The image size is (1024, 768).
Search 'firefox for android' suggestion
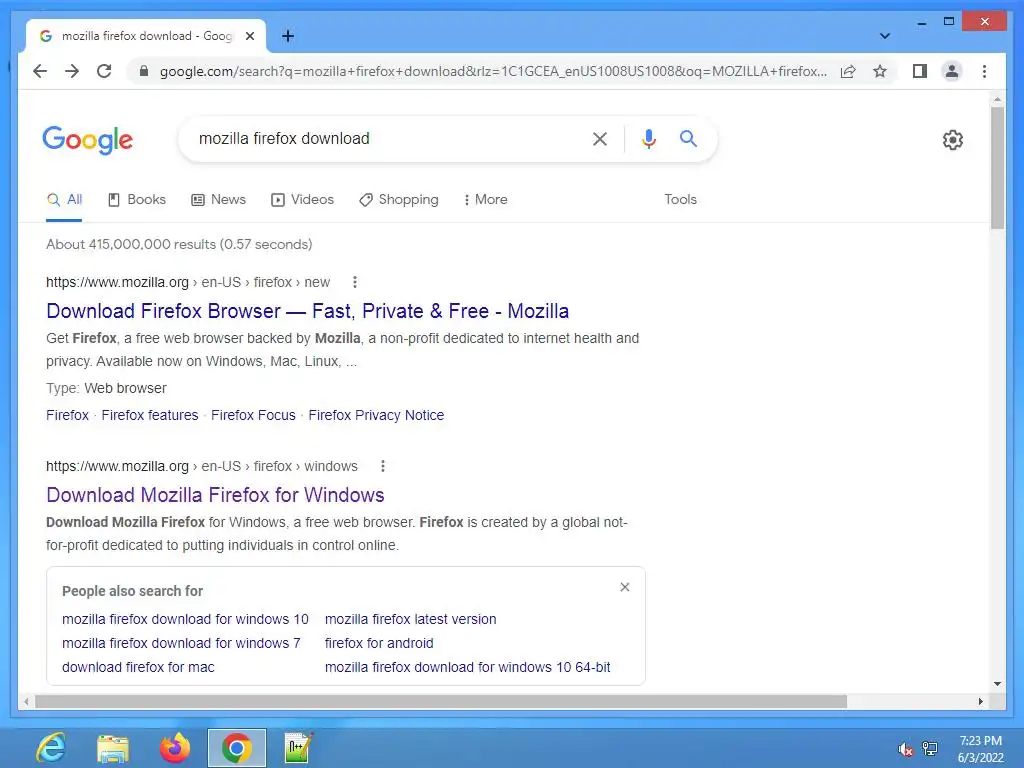click(379, 643)
